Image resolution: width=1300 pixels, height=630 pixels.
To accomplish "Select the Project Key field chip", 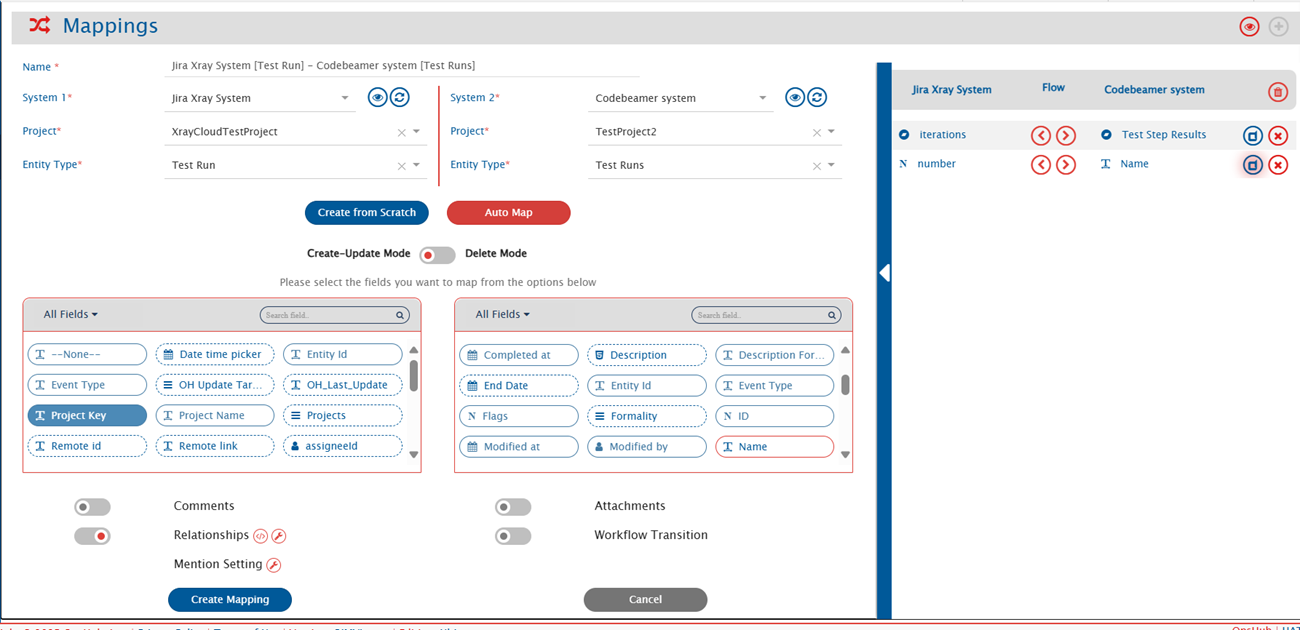I will (x=87, y=416).
